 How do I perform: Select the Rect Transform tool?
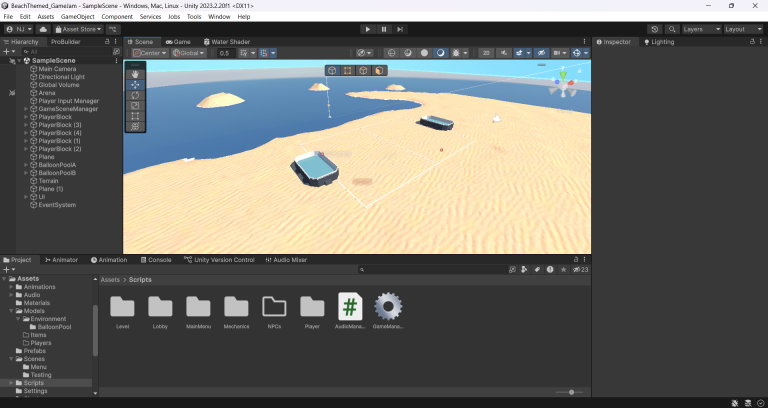pos(135,116)
